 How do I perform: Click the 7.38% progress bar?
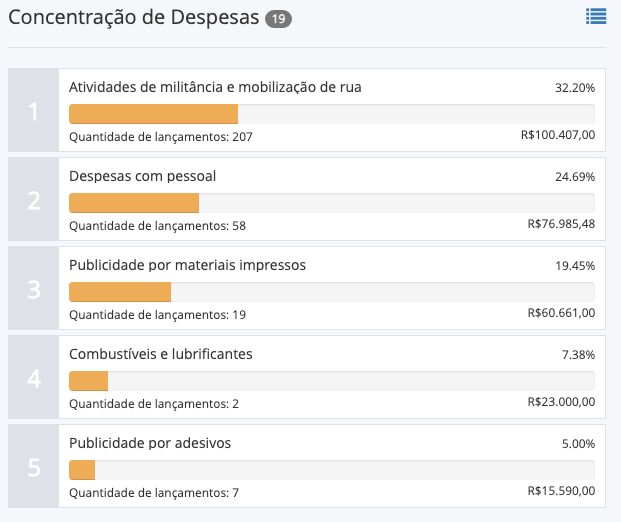point(331,381)
